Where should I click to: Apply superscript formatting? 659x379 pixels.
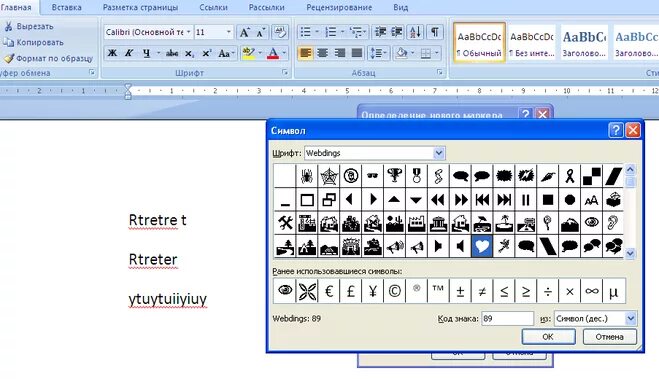[x=206, y=53]
